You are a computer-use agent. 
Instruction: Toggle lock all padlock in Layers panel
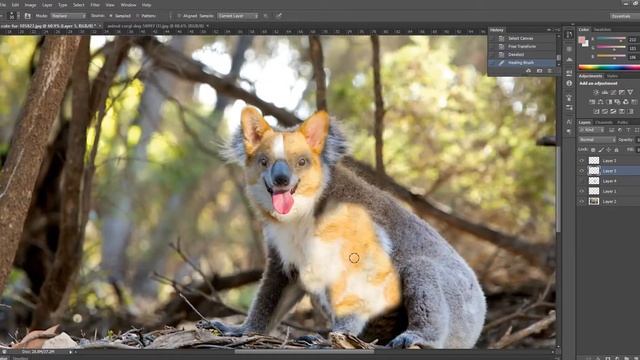tap(616, 150)
